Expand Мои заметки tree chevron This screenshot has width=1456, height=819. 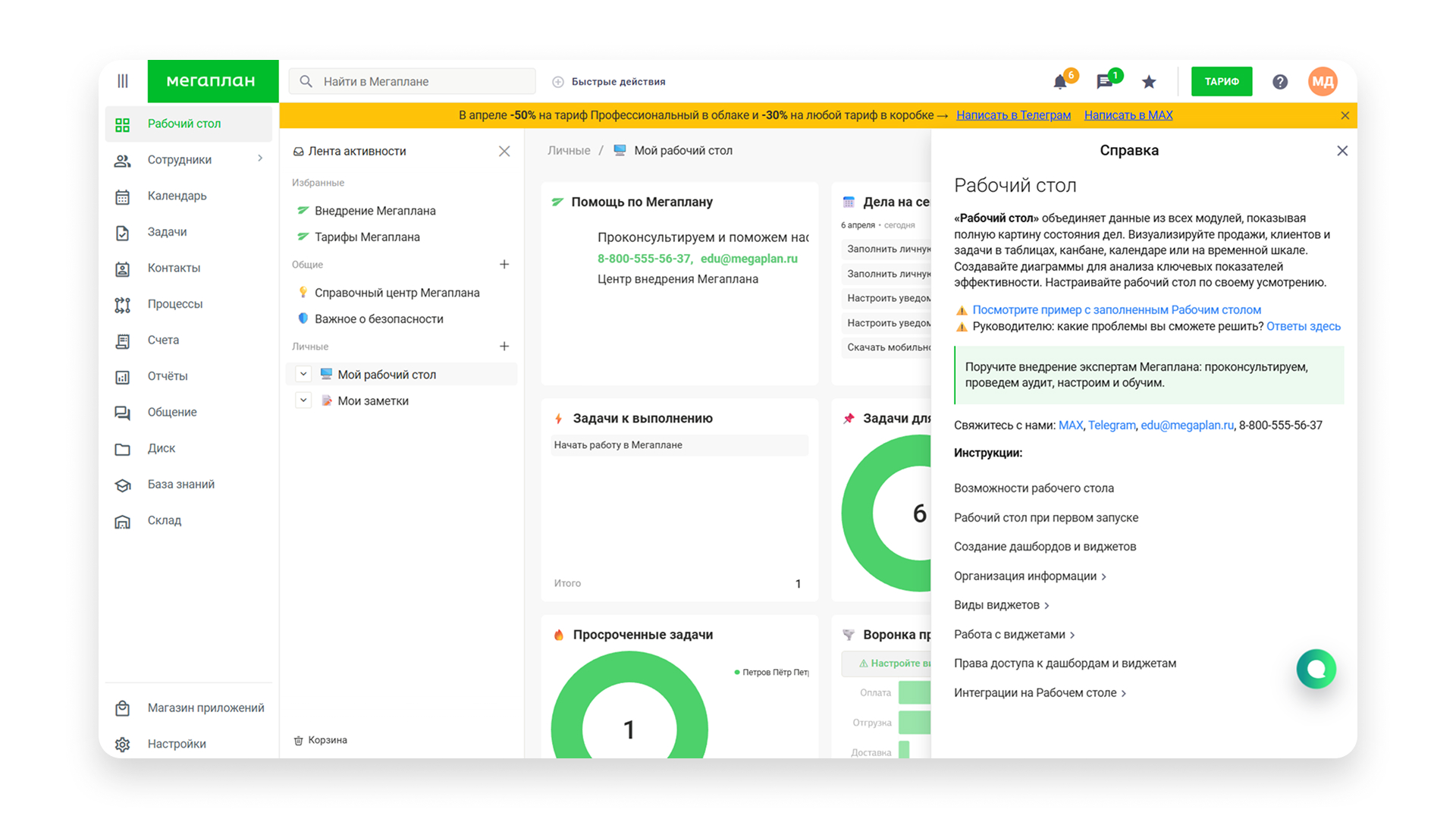point(303,400)
